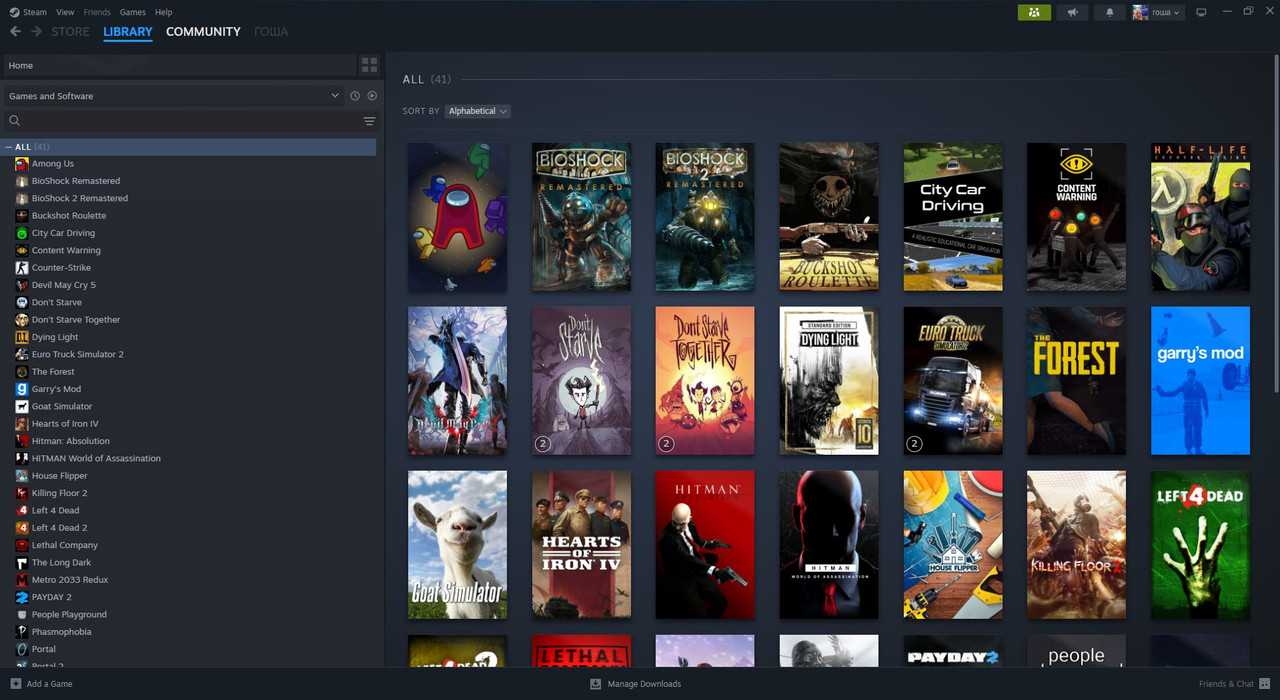
Task: Open Manage Downloads
Action: [x=635, y=684]
